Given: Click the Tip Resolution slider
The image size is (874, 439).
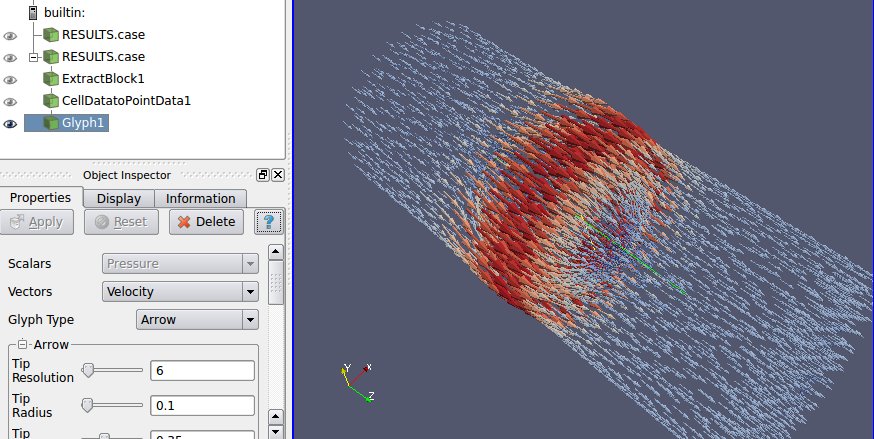Looking at the screenshot, I should coord(110,370).
